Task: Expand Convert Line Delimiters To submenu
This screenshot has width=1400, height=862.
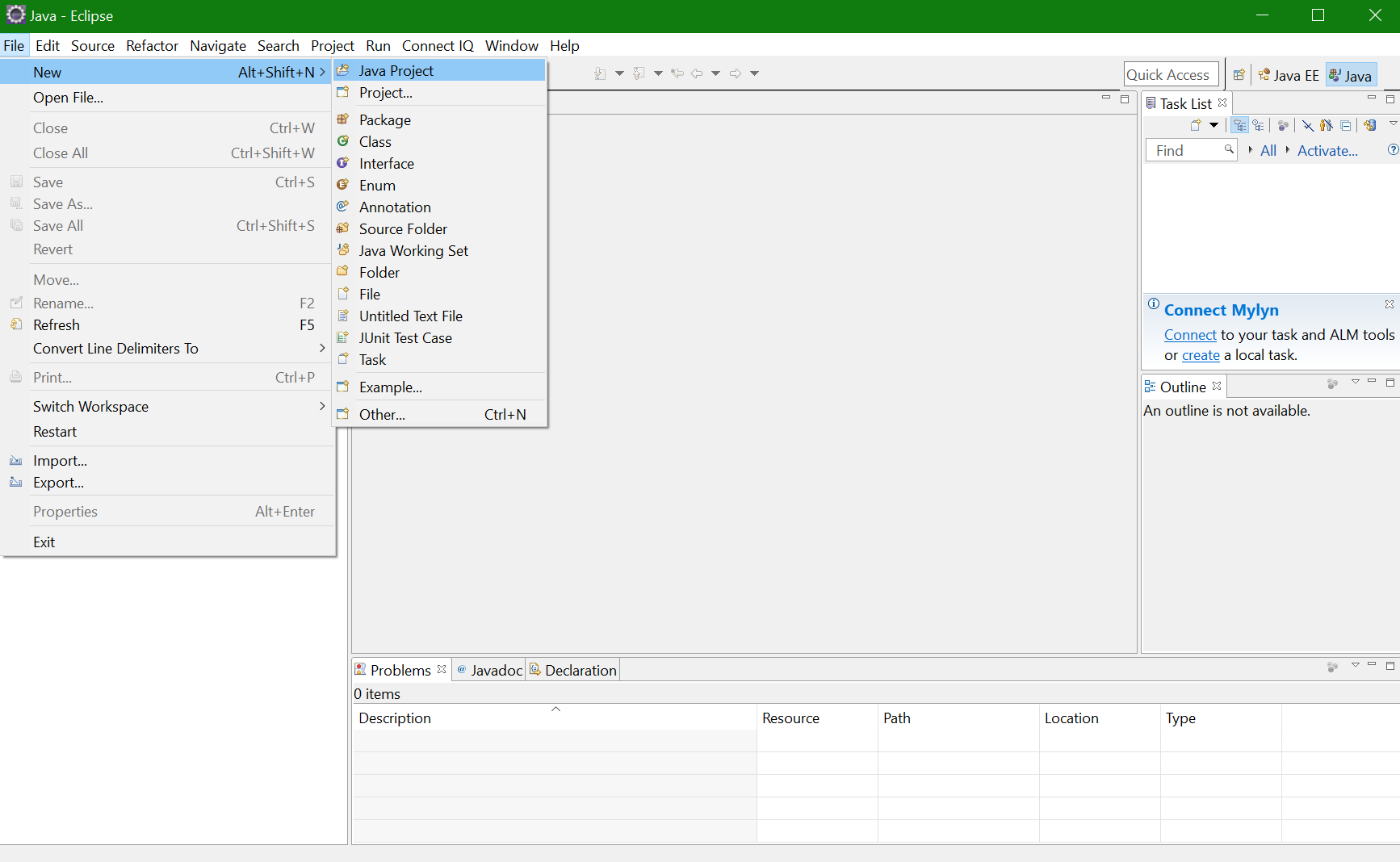Action: [168, 348]
